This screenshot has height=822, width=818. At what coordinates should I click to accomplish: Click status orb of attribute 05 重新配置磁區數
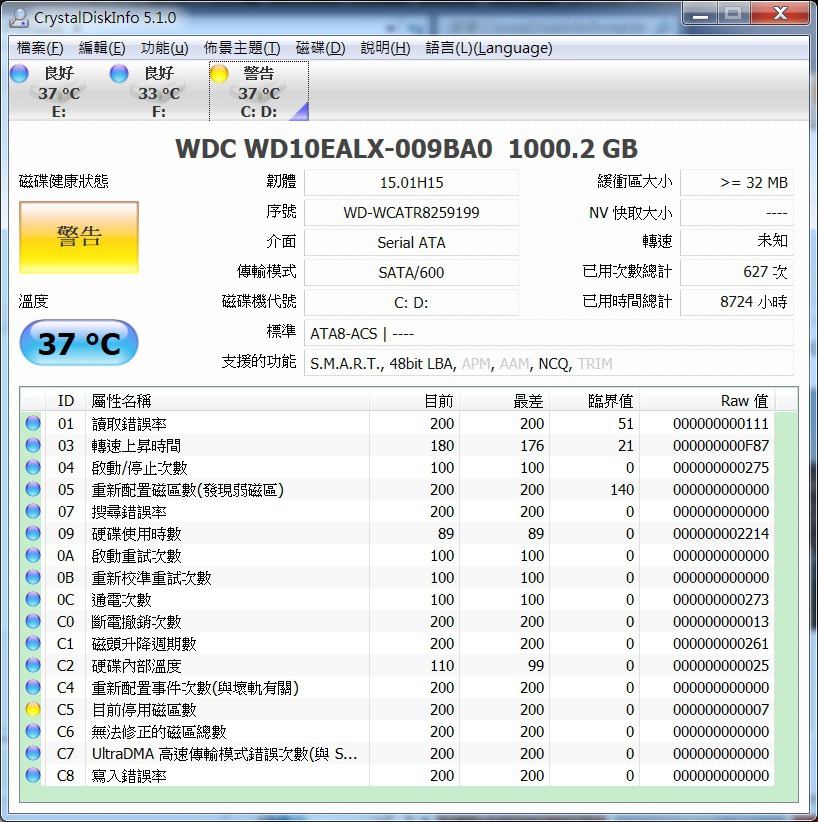[33, 489]
